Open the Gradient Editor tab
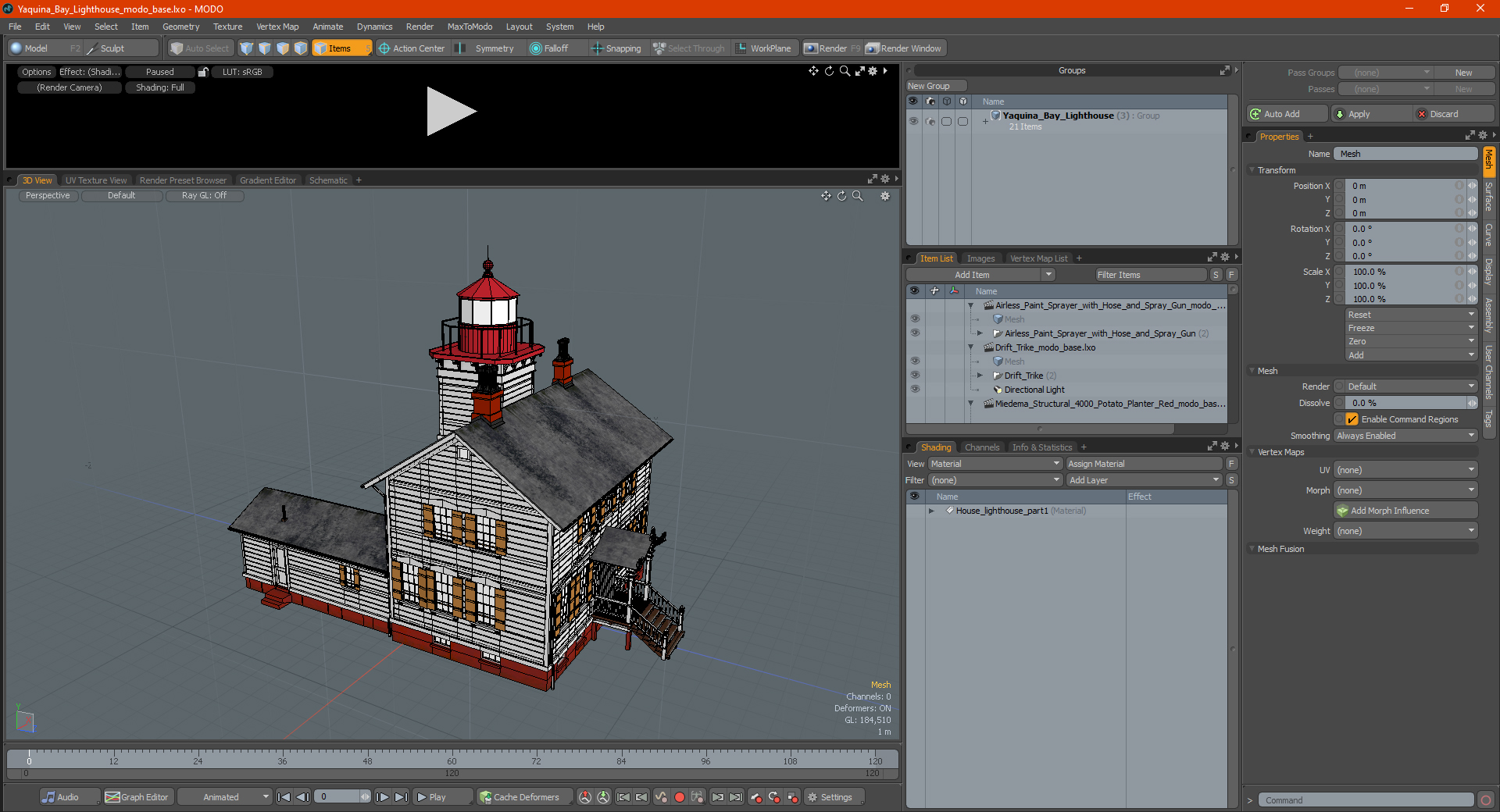The image size is (1500, 812). [268, 180]
